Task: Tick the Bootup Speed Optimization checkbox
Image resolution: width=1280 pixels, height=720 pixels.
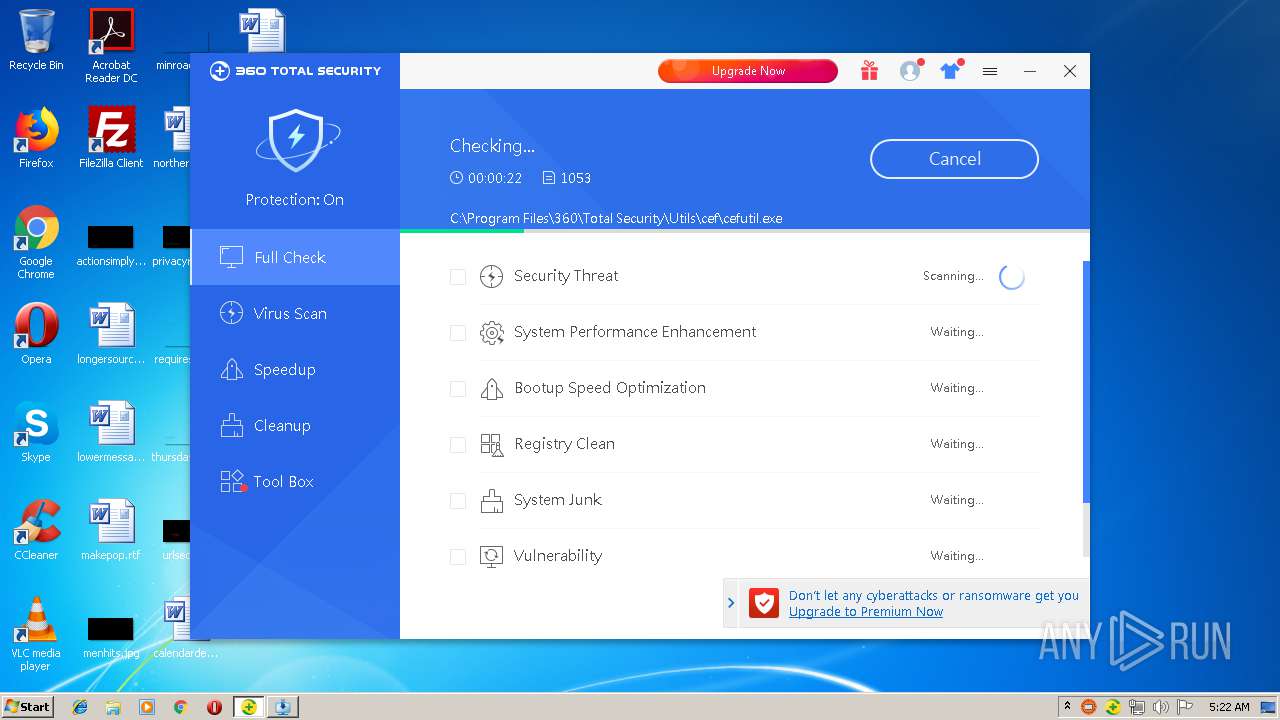Action: 458,389
